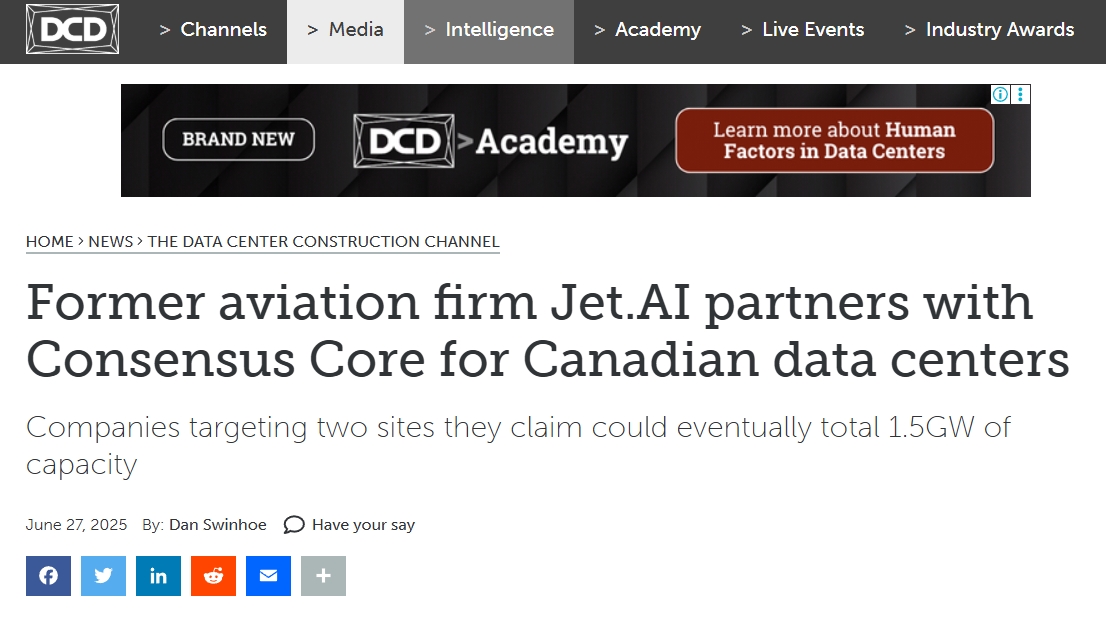This screenshot has width=1106, height=630.
Task: Share article via email icon
Action: (x=268, y=576)
